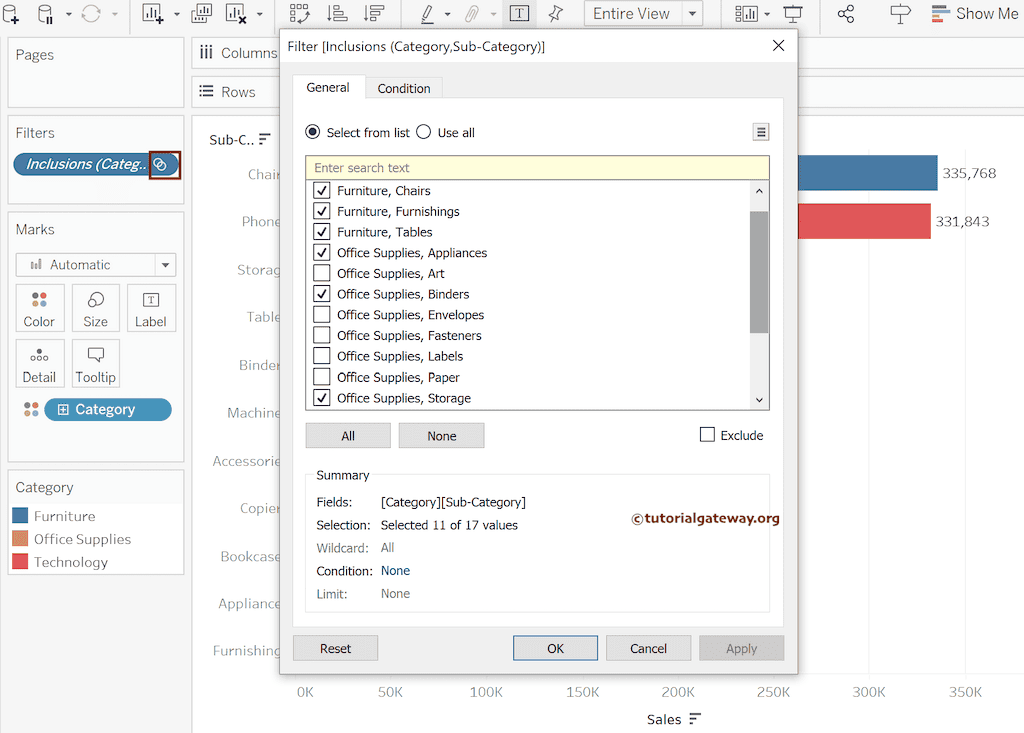
Task: Click the Share workbook icon
Action: click(x=846, y=14)
